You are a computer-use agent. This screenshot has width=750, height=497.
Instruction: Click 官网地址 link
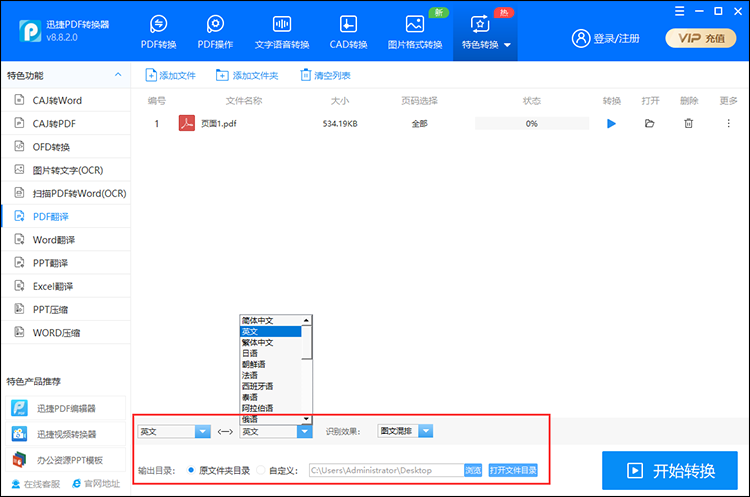(96, 484)
